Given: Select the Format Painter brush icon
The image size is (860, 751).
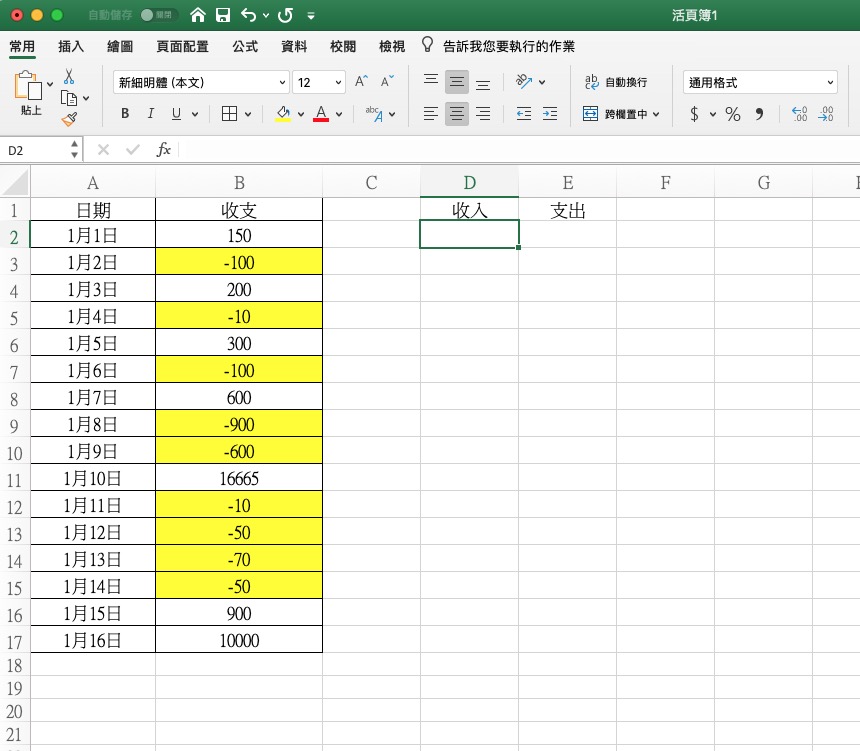Looking at the screenshot, I should click(x=69, y=119).
